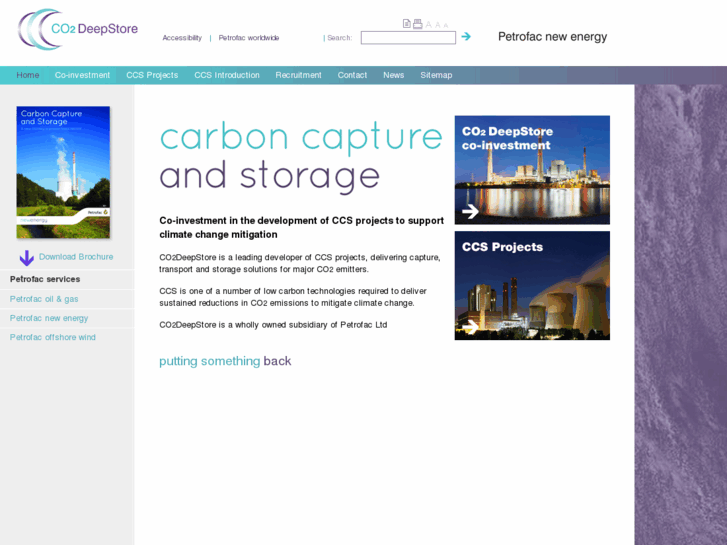727x545 pixels.
Task: Click the CO2 DeepStore logo
Action: coord(77,29)
